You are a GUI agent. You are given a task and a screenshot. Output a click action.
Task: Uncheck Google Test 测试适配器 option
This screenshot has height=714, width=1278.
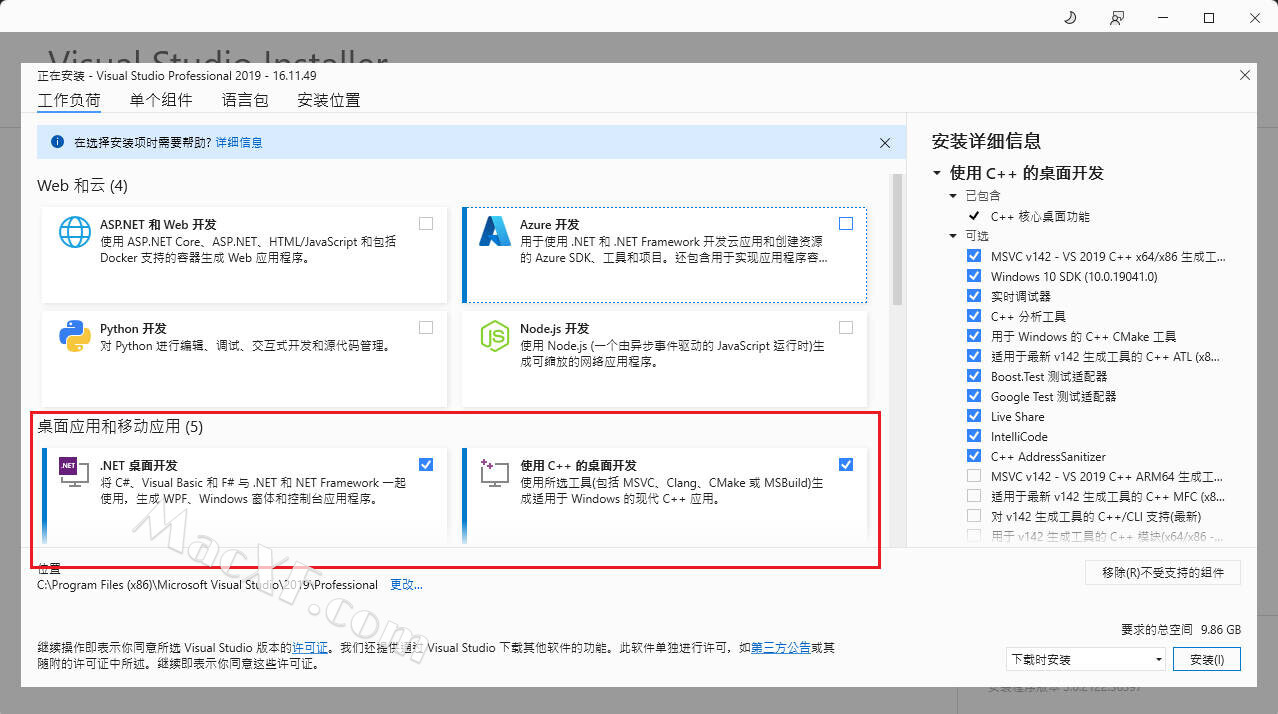974,396
